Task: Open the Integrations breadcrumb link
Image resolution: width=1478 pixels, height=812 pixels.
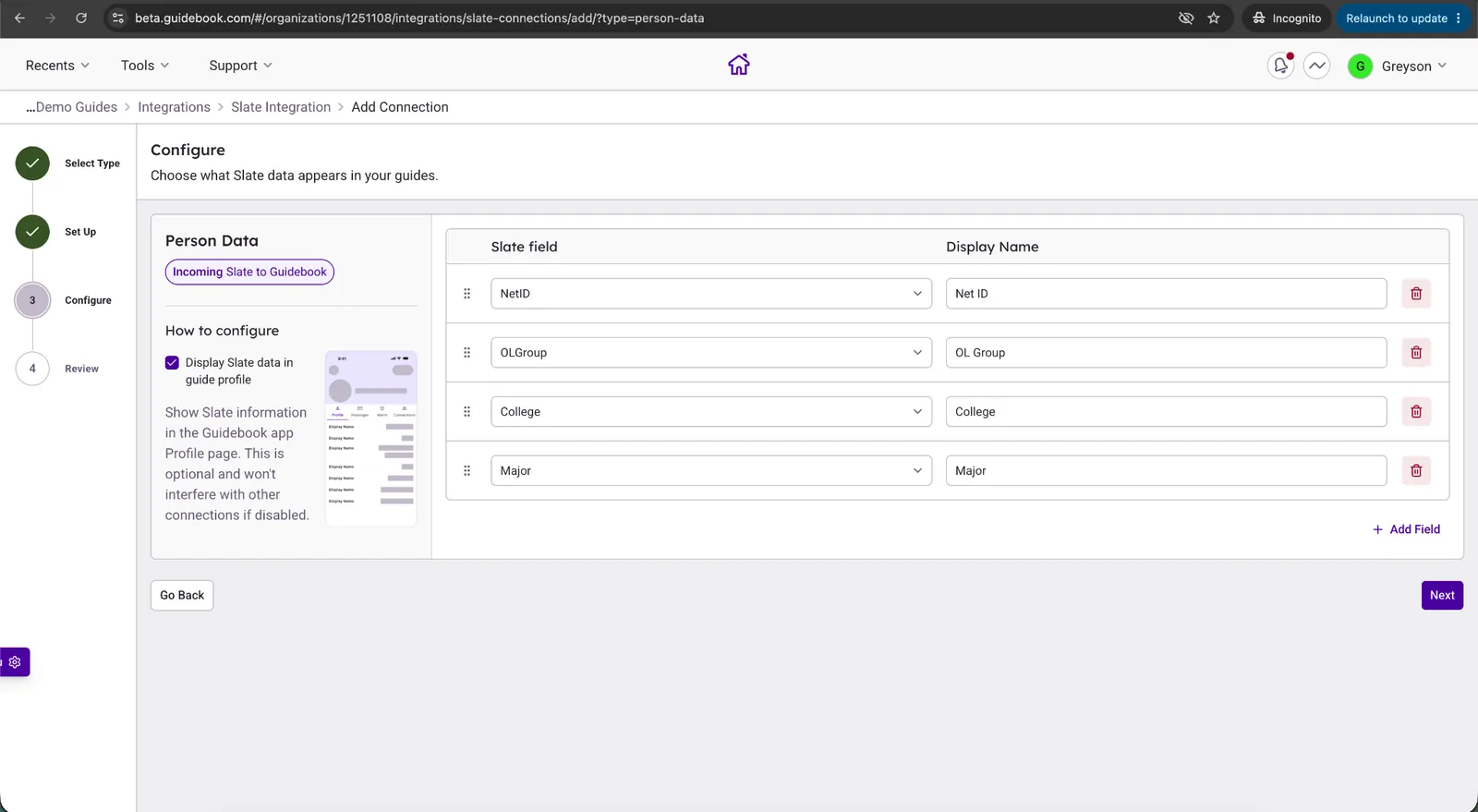Action: click(175, 107)
